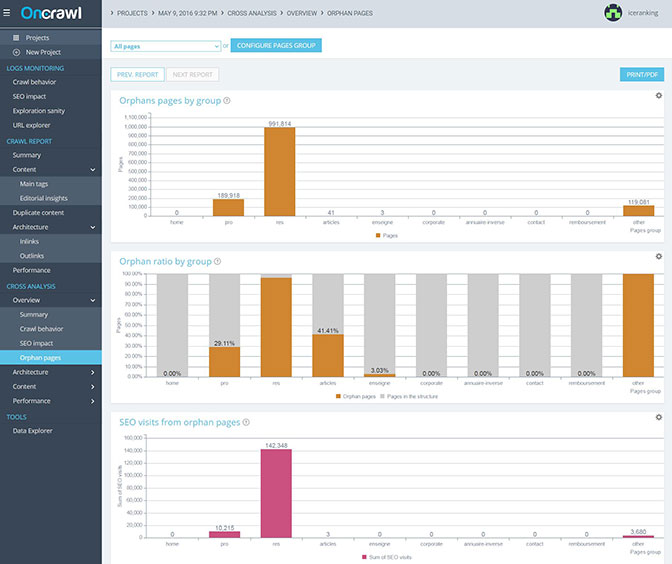Open settings gear for Orphans pages by group chart

pos(659,96)
